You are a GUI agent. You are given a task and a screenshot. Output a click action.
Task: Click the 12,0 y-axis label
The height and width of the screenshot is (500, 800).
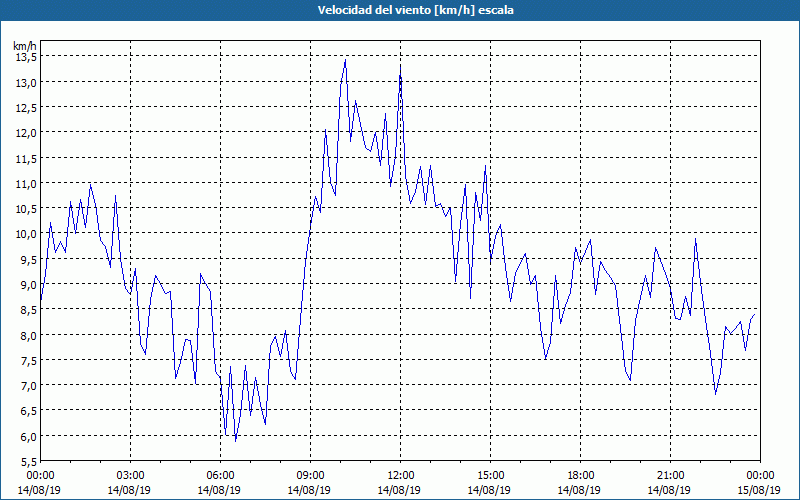[x=26, y=133]
